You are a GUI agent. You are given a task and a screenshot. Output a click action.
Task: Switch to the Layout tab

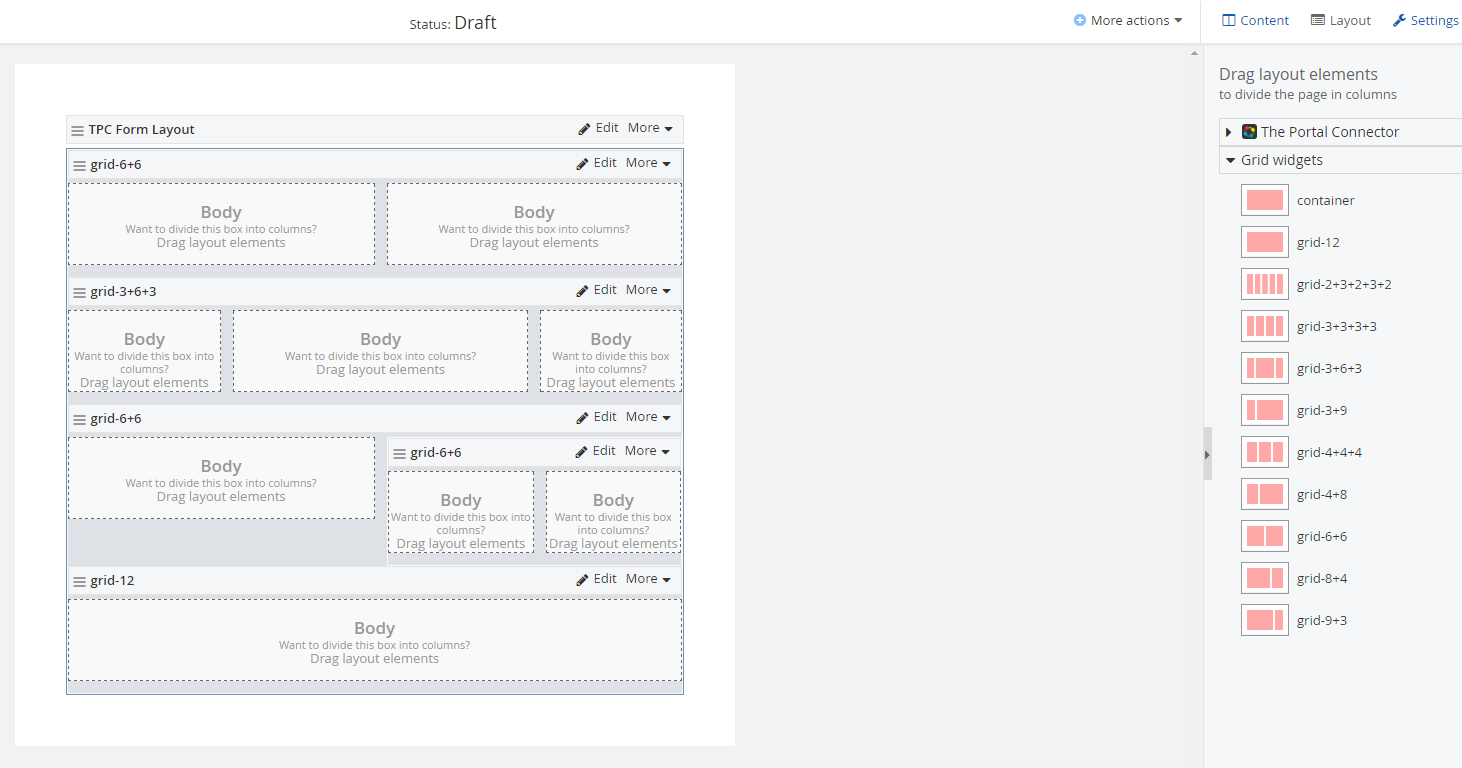[1341, 20]
